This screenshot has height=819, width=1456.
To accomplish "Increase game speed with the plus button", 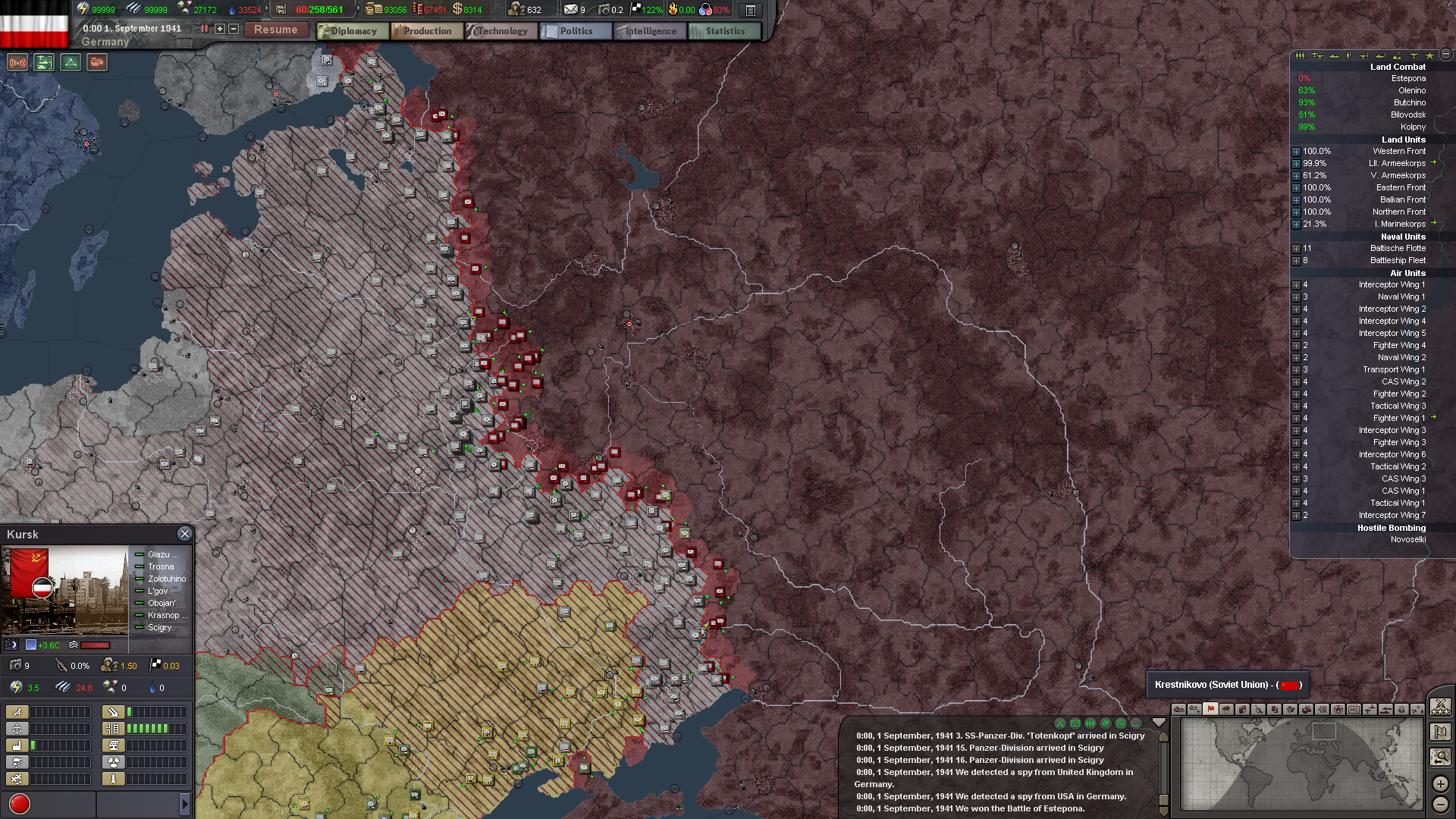I will point(220,29).
